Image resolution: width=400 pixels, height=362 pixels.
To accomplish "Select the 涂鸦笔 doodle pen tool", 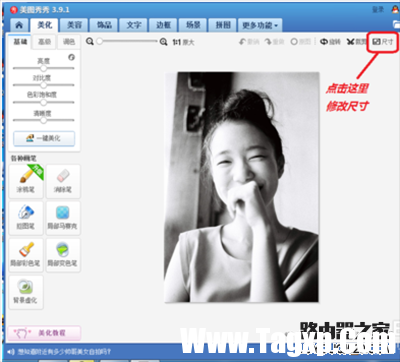I will 26,181.
